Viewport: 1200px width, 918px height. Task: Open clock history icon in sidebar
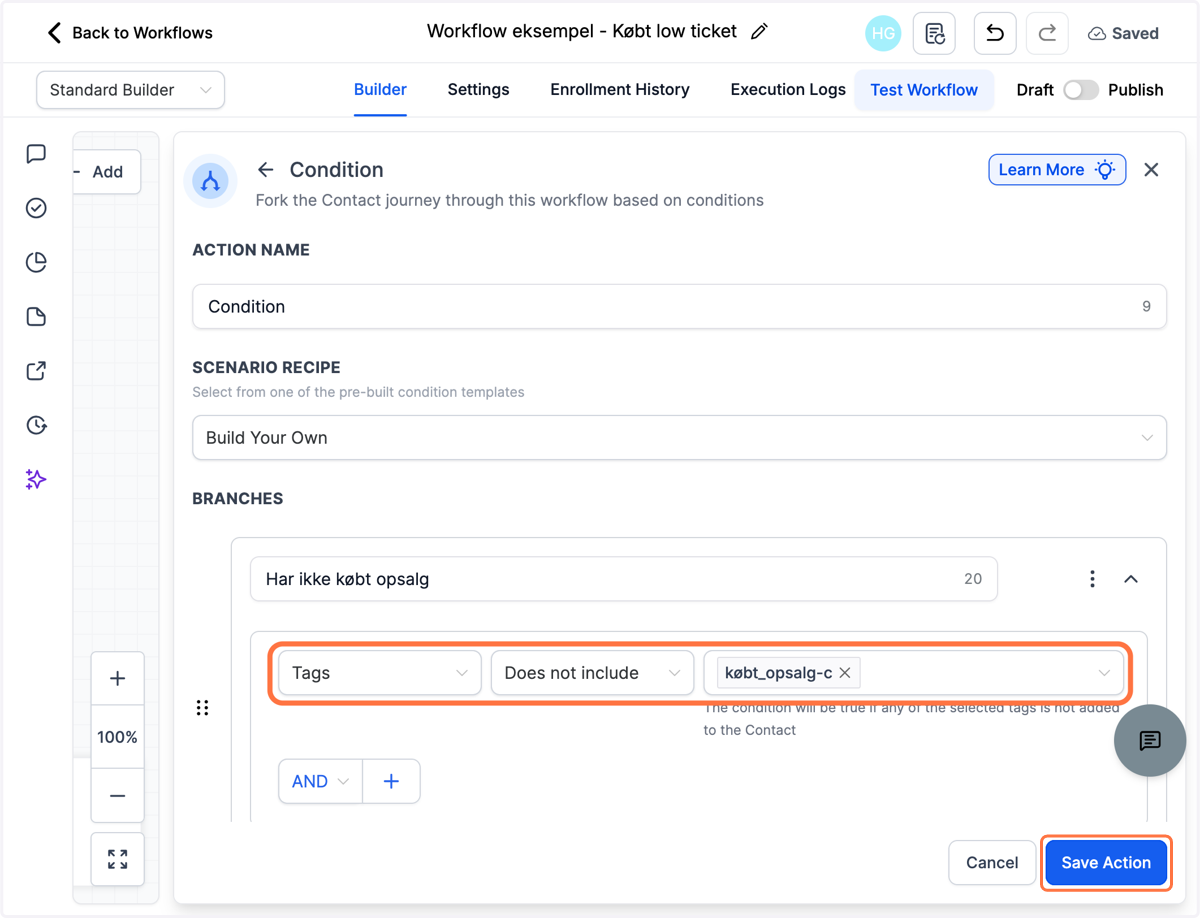coord(36,425)
